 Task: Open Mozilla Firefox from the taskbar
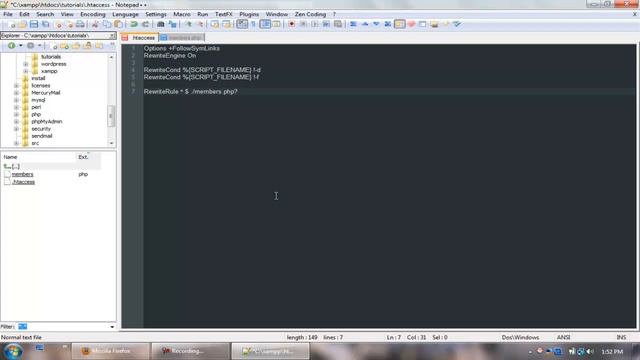[x=111, y=351]
